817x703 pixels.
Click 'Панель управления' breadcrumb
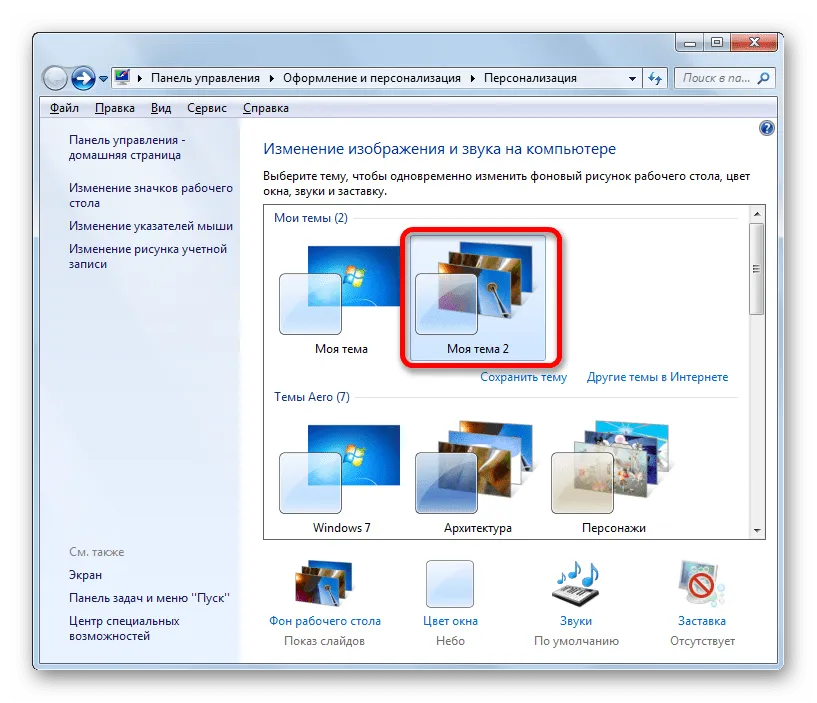pos(205,78)
